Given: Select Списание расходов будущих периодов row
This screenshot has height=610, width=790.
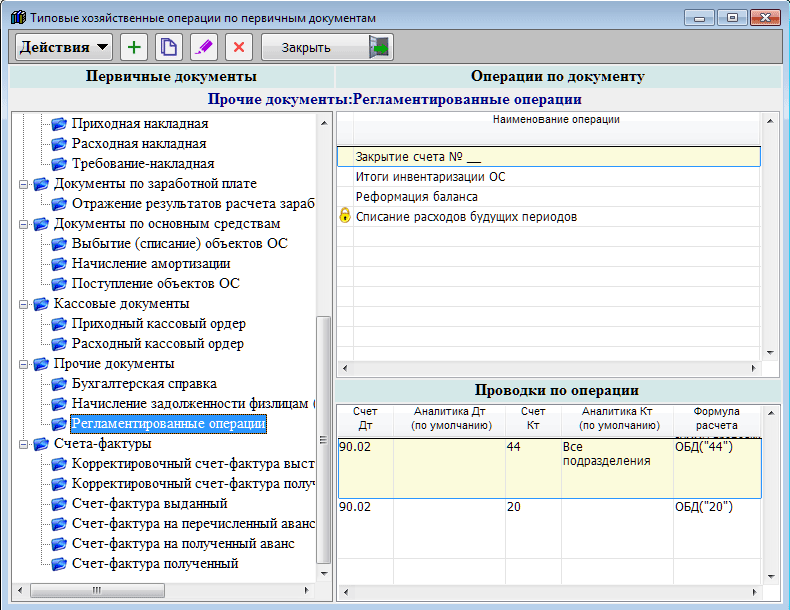Looking at the screenshot, I should click(549, 217).
